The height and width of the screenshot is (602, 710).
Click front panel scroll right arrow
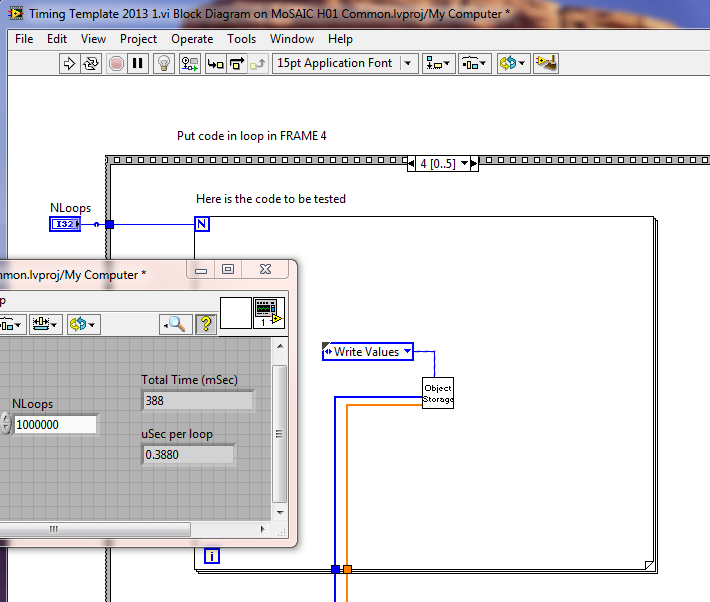(263, 529)
